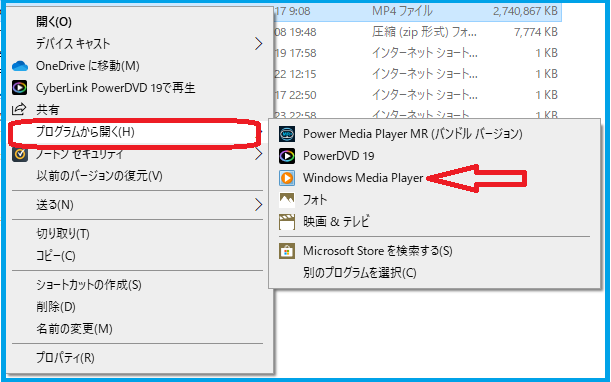
Task: Choose CyberLink PowerDVD 19で再生
Action: click(x=115, y=88)
